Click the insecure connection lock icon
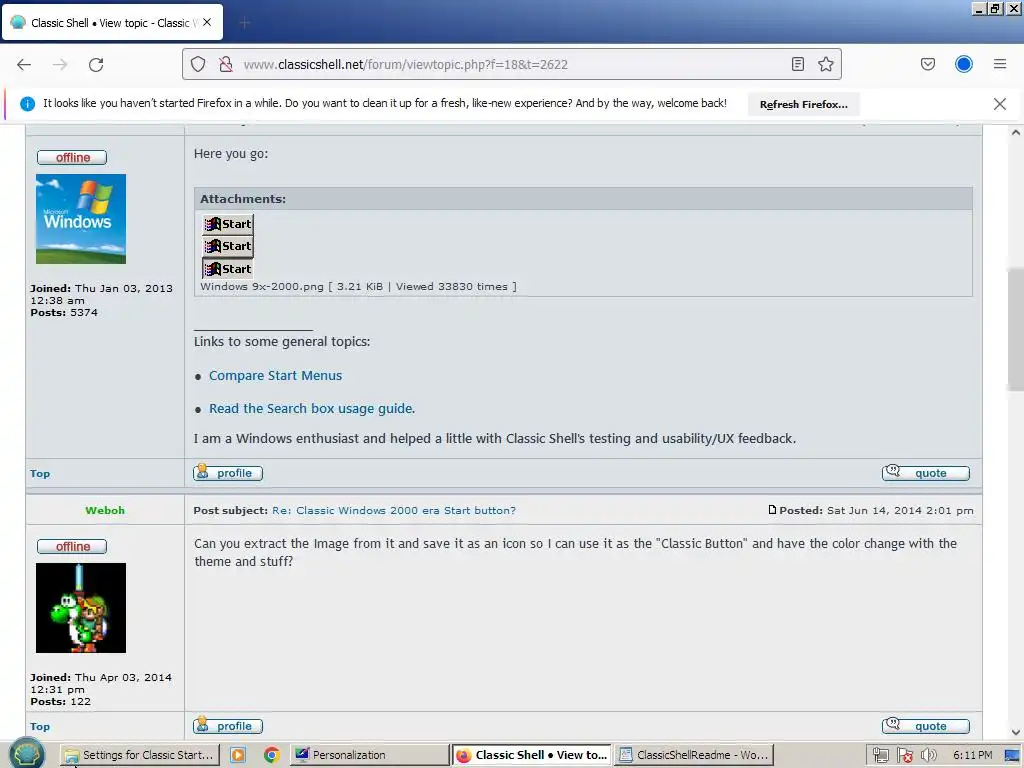This screenshot has width=1024, height=768. click(x=225, y=64)
